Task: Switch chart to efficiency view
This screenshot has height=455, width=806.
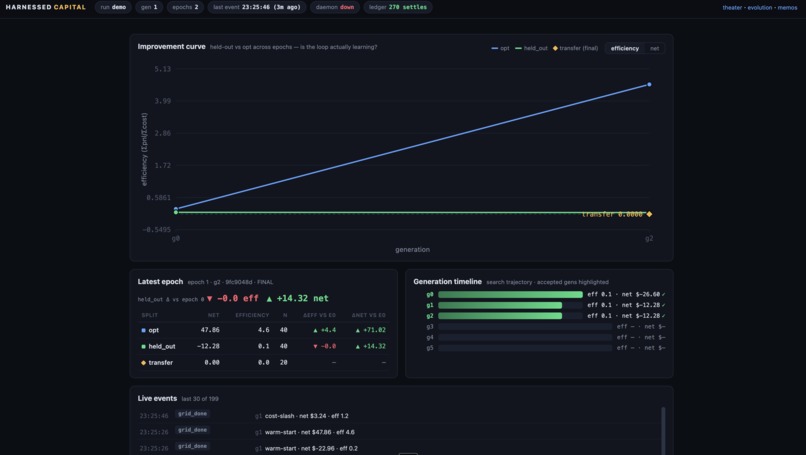Action: click(x=625, y=48)
